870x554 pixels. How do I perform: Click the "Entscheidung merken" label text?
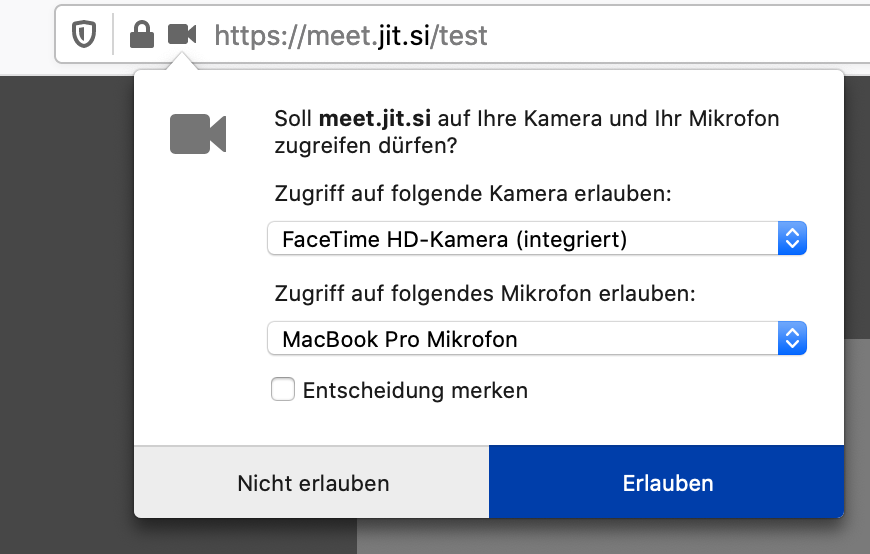[415, 390]
